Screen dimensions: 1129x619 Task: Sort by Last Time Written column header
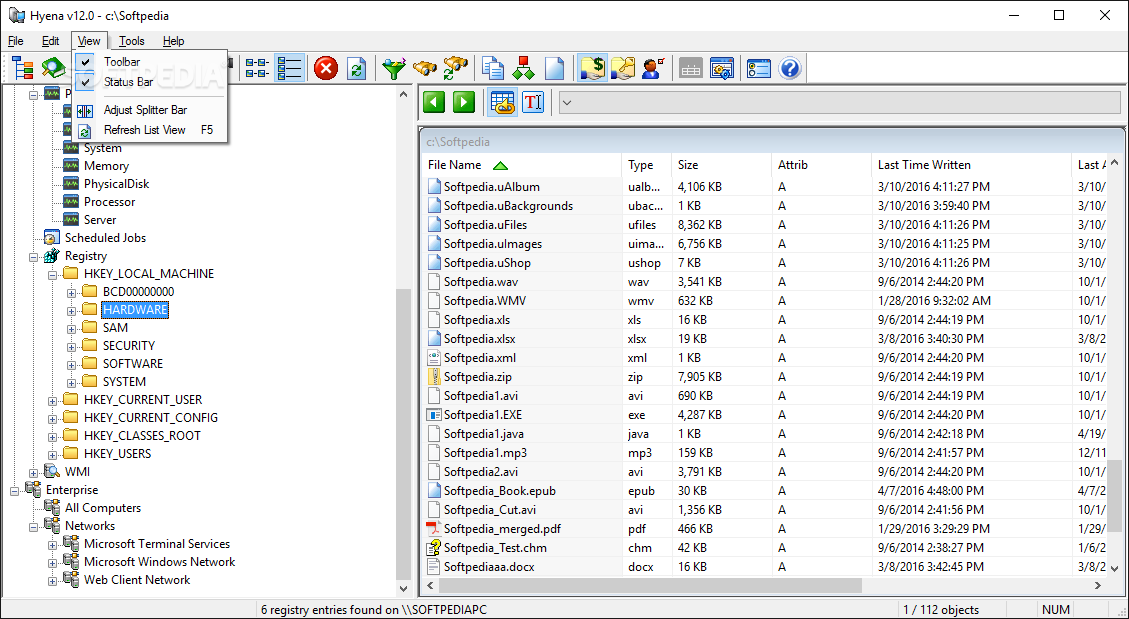point(971,165)
